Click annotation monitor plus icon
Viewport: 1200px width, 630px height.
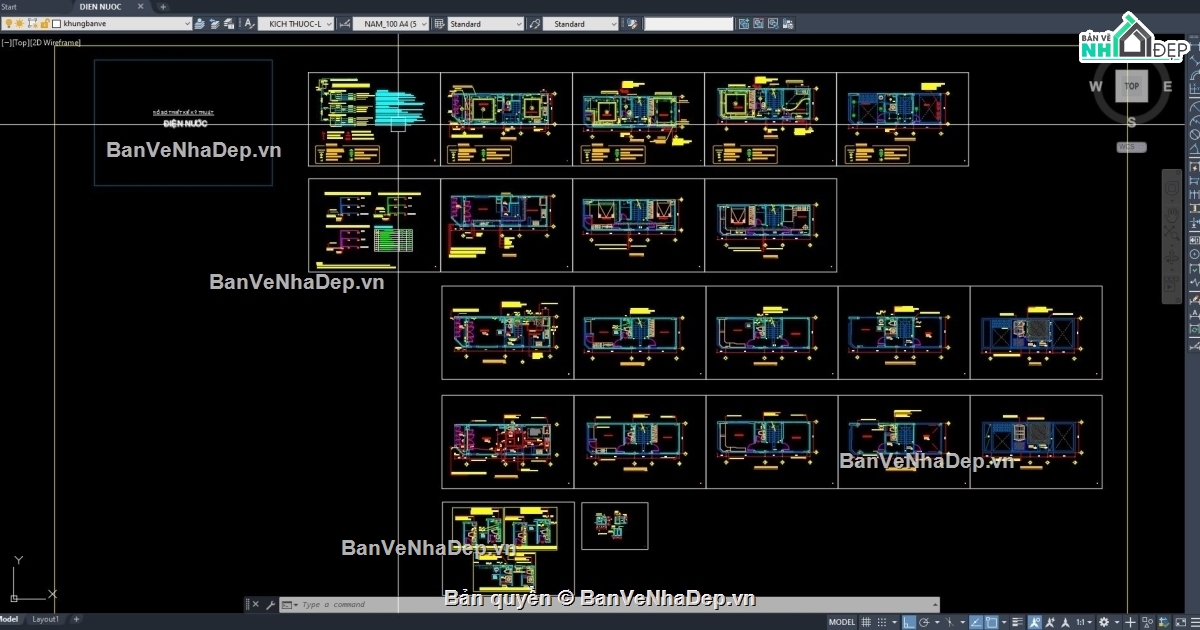coord(1130,622)
